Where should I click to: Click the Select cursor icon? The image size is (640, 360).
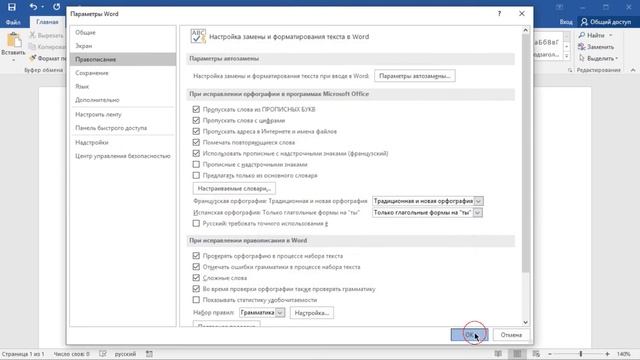coord(582,58)
